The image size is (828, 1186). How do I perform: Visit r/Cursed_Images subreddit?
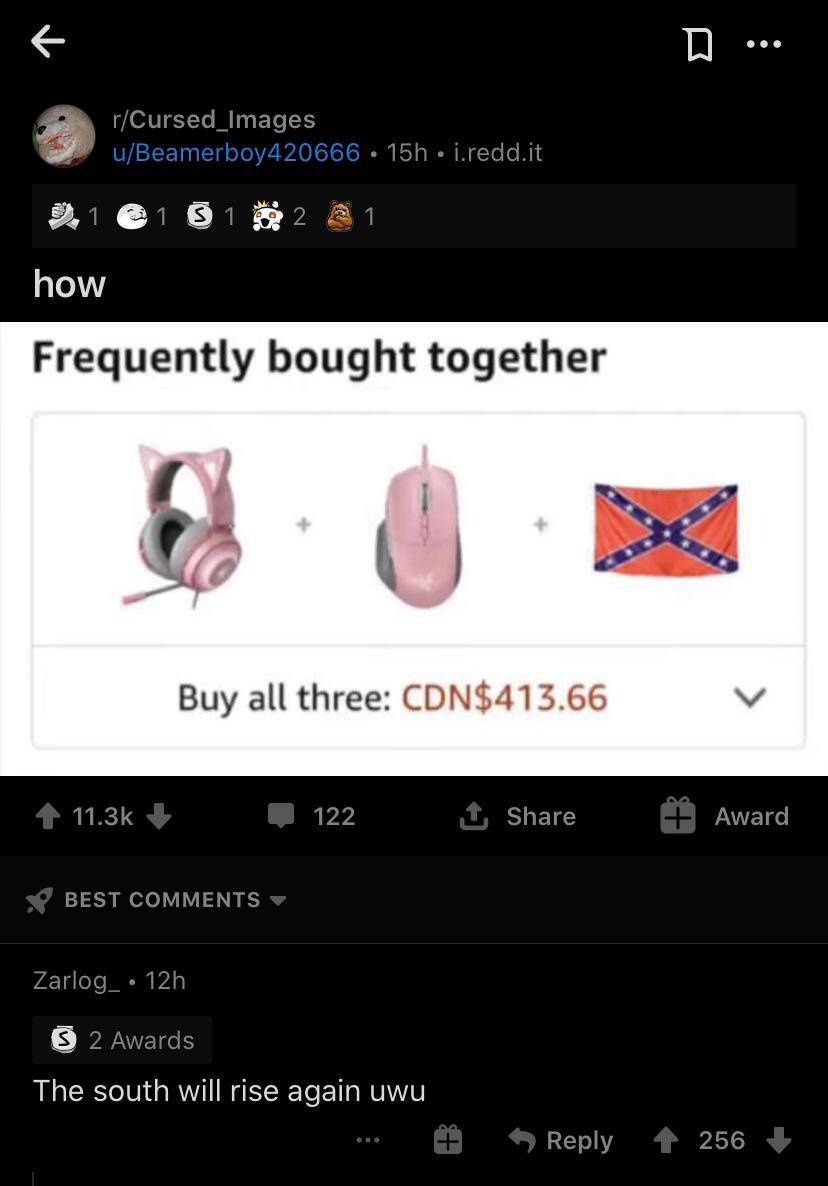214,120
